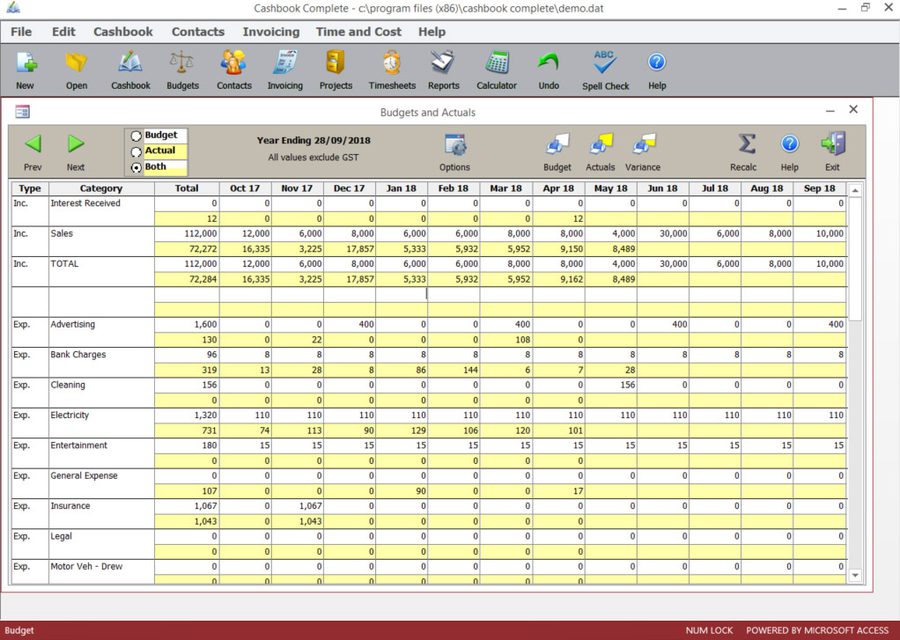Click the form icon left of Budgets and Actuals title
The width and height of the screenshot is (900, 640).
[22, 112]
